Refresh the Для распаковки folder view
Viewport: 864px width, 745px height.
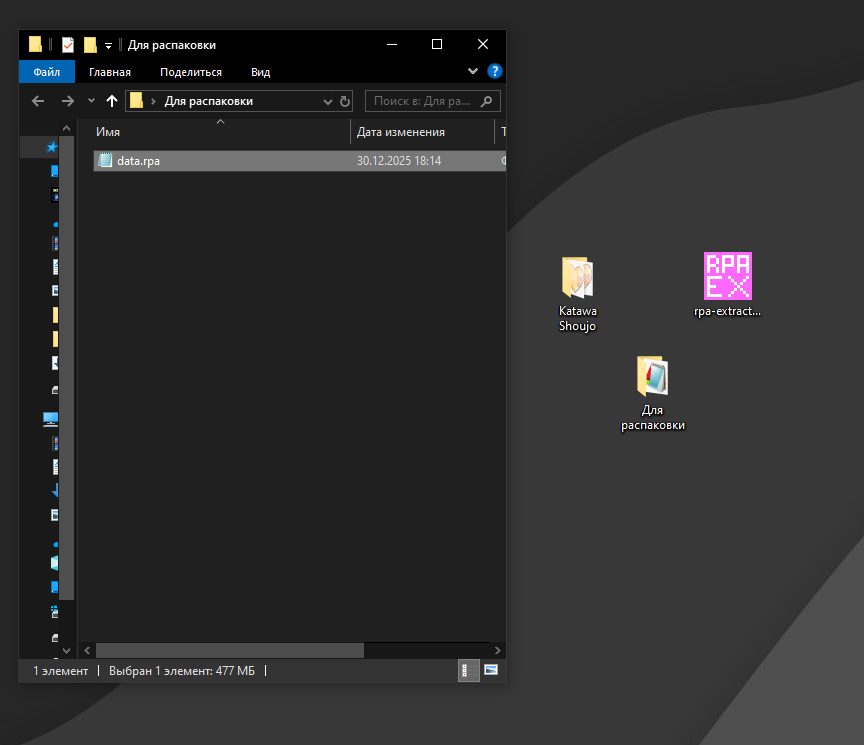tap(345, 101)
